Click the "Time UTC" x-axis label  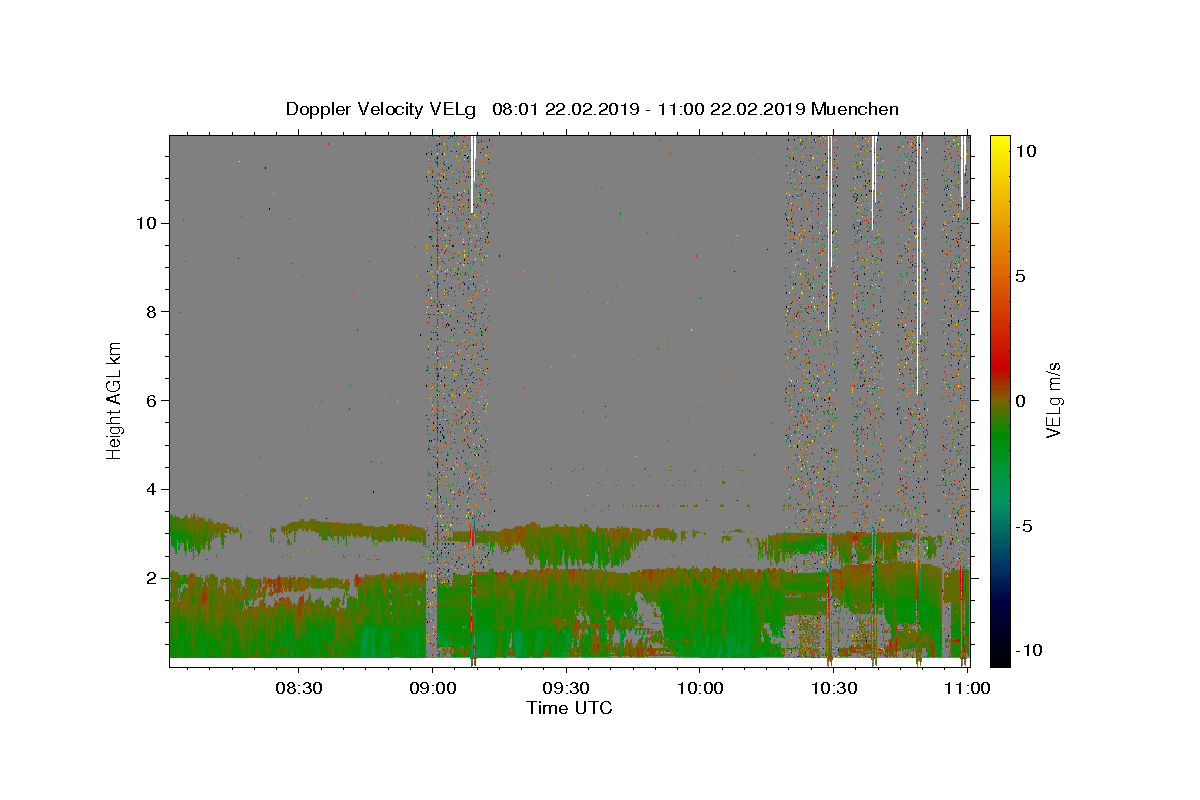(x=569, y=708)
